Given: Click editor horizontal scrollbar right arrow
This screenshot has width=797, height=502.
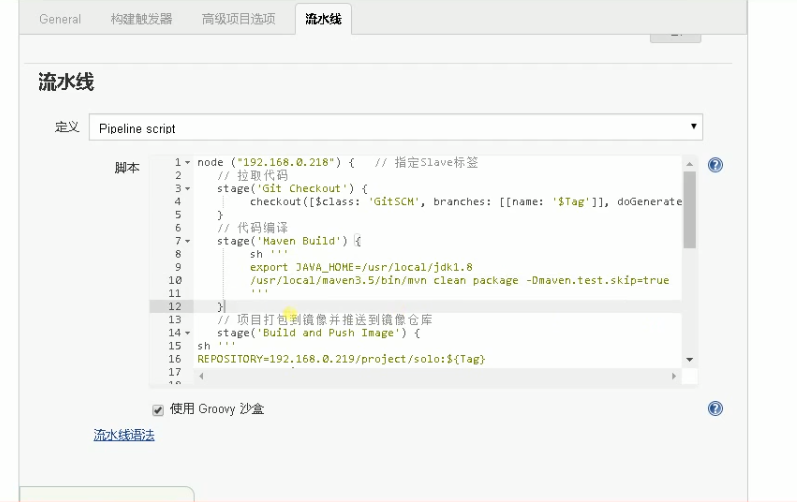Looking at the screenshot, I should point(674,376).
